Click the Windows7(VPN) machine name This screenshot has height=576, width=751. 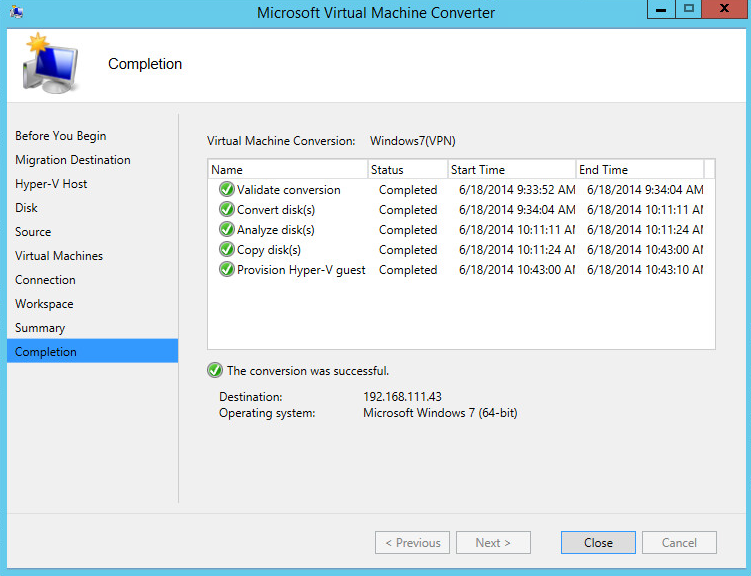(412, 141)
